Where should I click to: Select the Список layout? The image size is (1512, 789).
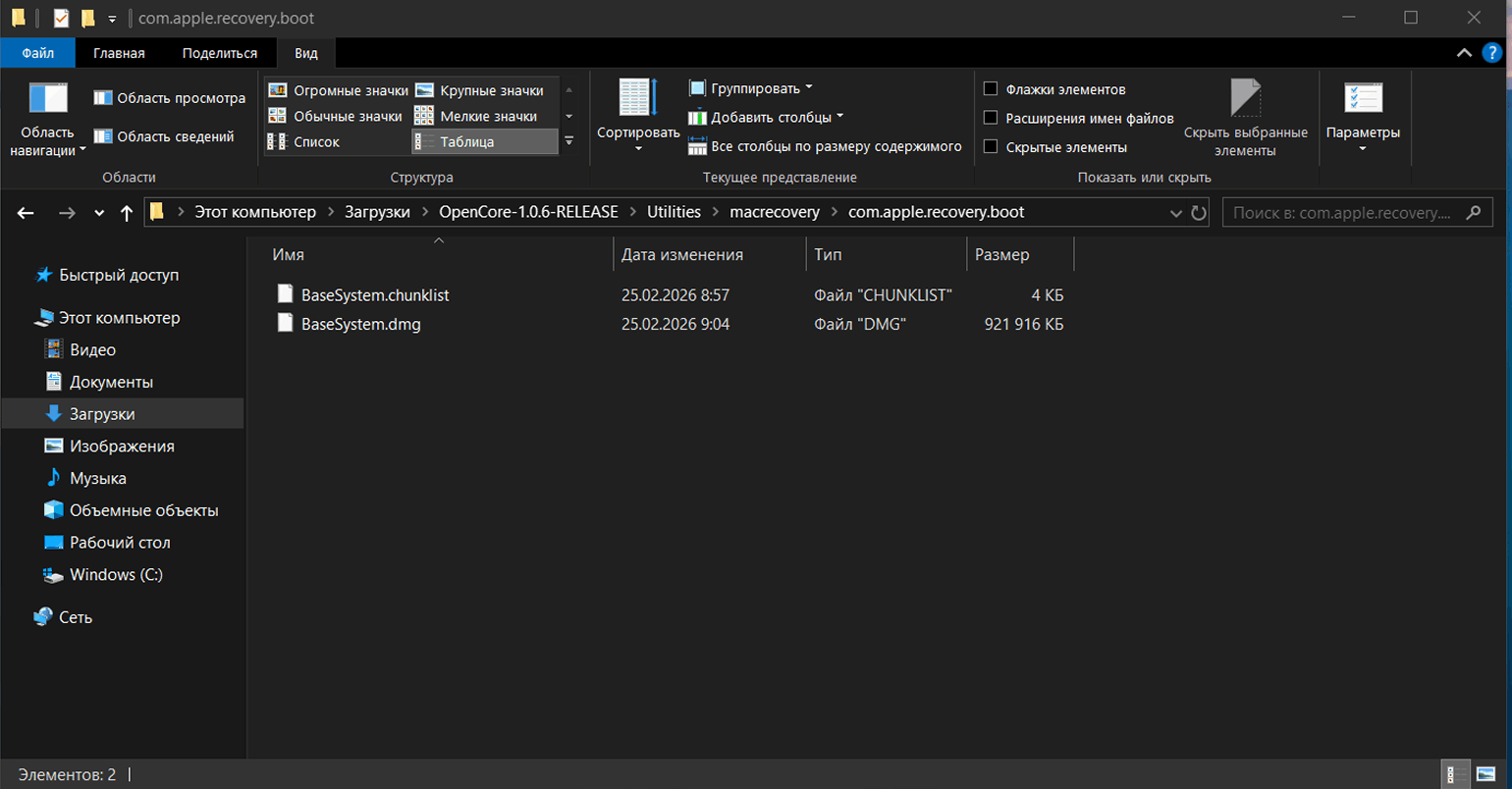pyautogui.click(x=303, y=141)
